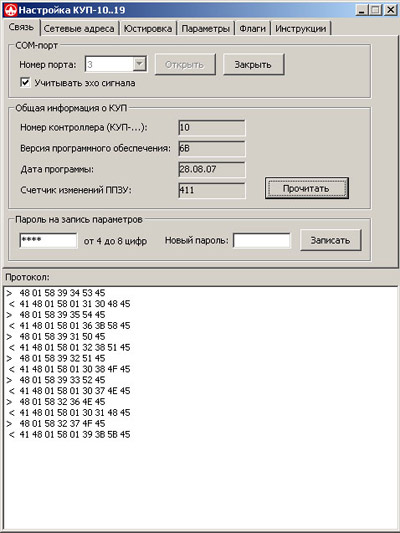400x533 pixels.
Task: Click the 'Закрыть' port button
Action: [x=253, y=64]
